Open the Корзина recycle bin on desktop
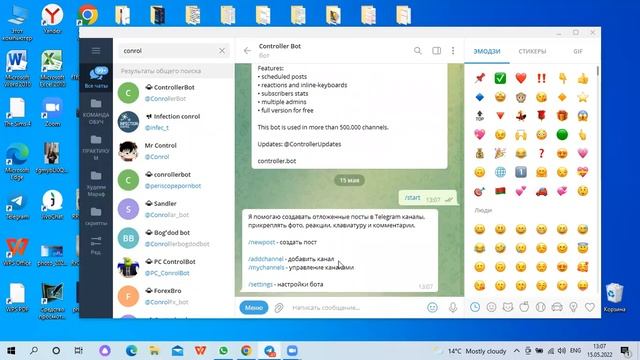This screenshot has width=640, height=360. click(x=614, y=298)
